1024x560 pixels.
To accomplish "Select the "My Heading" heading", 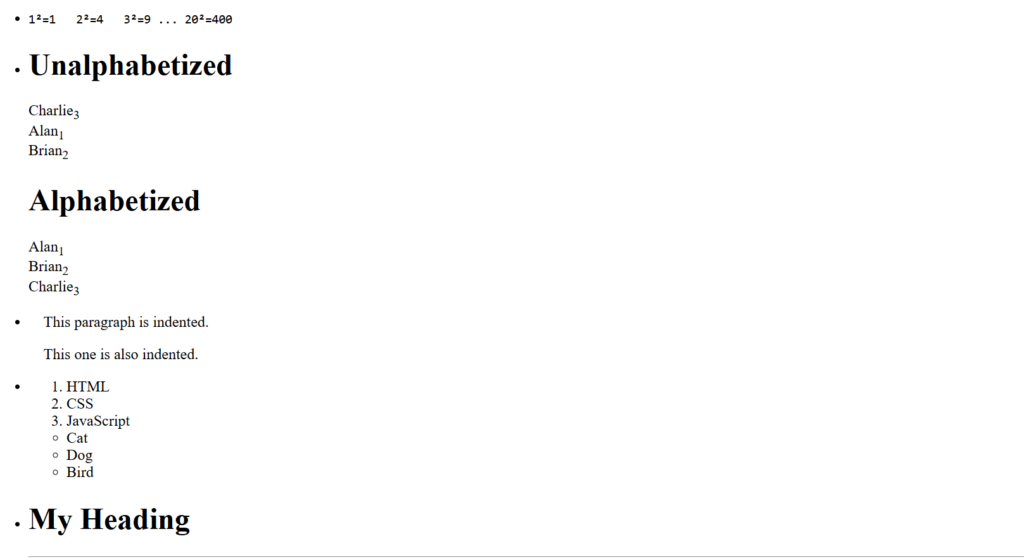I will 109,520.
